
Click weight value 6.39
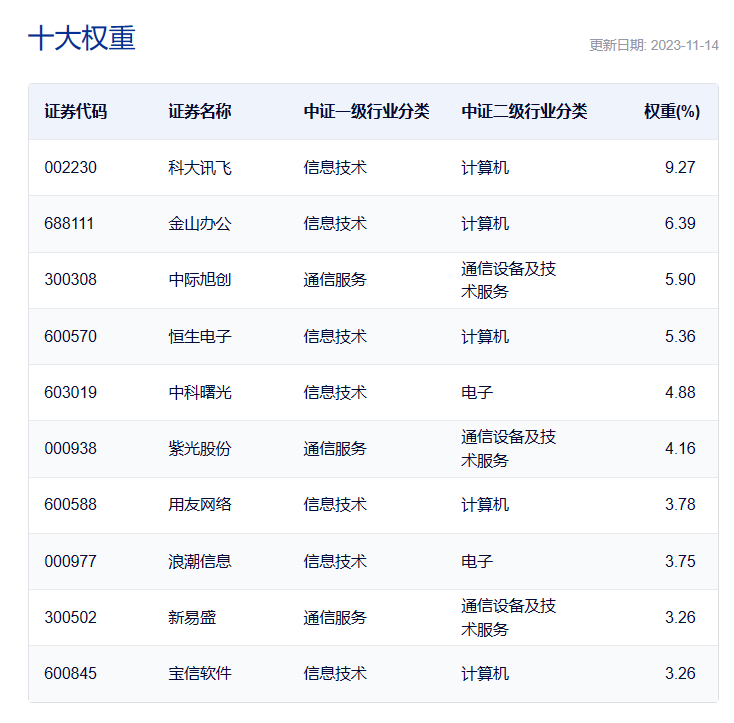click(680, 223)
